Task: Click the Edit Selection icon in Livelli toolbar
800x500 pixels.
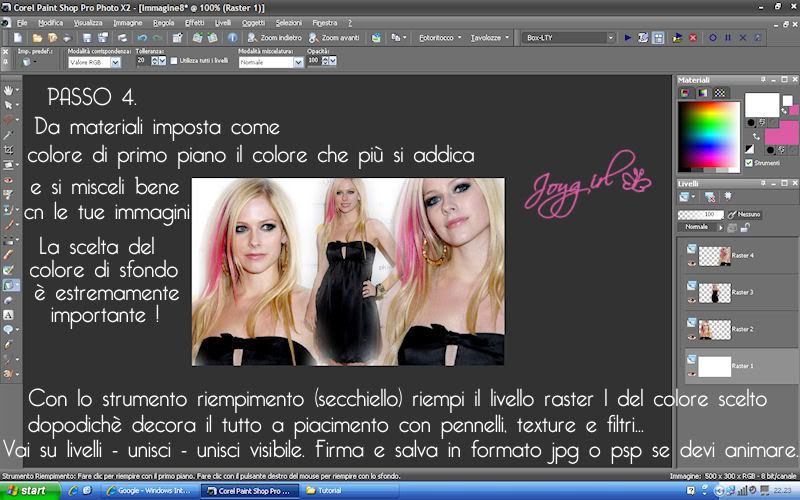Action: click(728, 196)
